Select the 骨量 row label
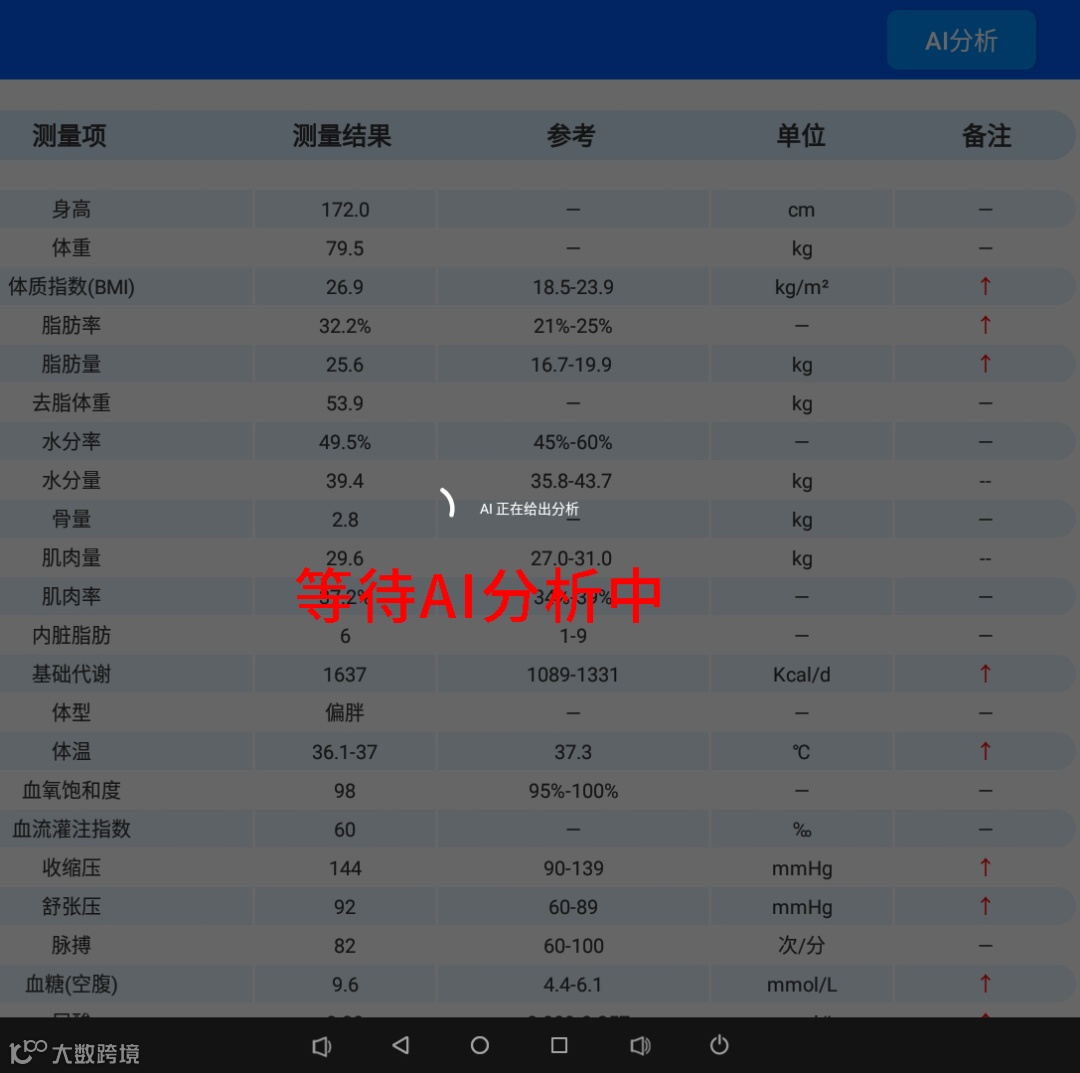The height and width of the screenshot is (1073, 1080). click(71, 519)
